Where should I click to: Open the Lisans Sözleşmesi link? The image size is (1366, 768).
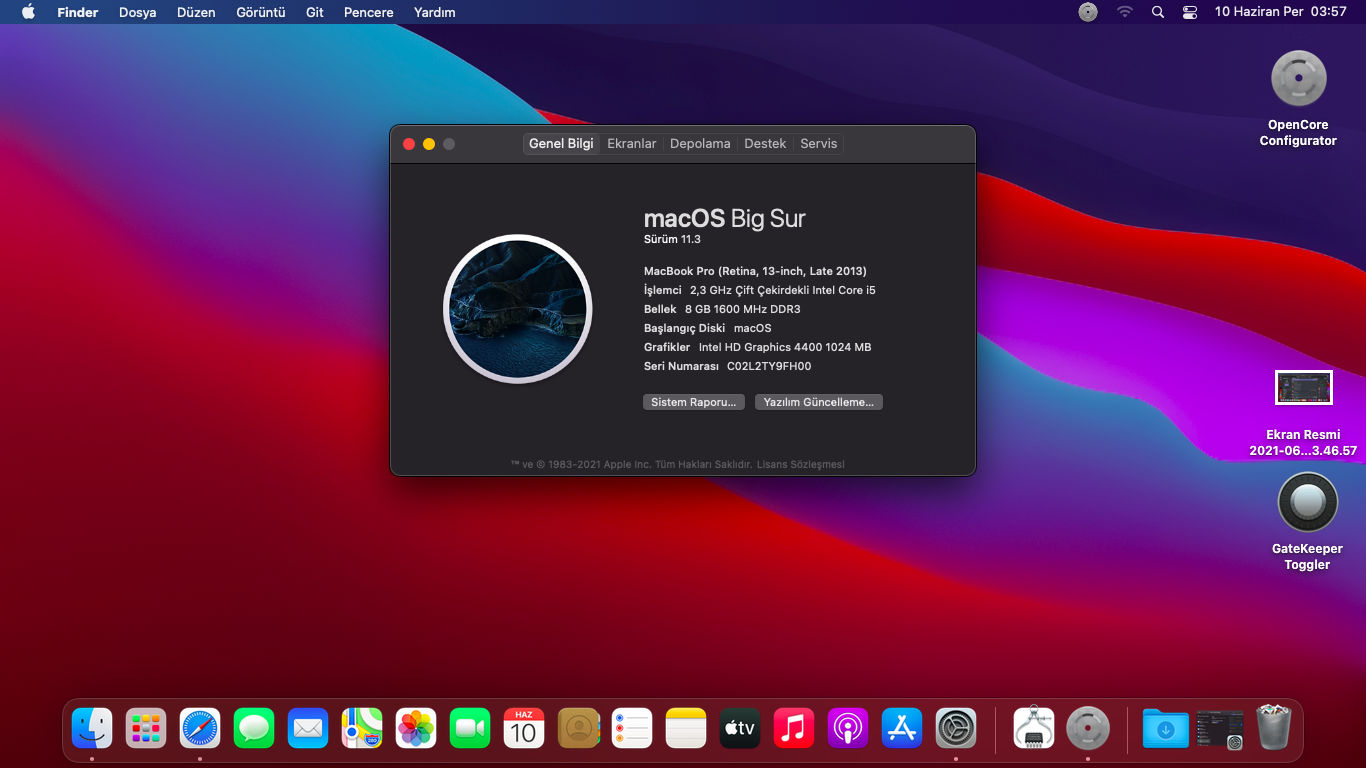(801, 464)
